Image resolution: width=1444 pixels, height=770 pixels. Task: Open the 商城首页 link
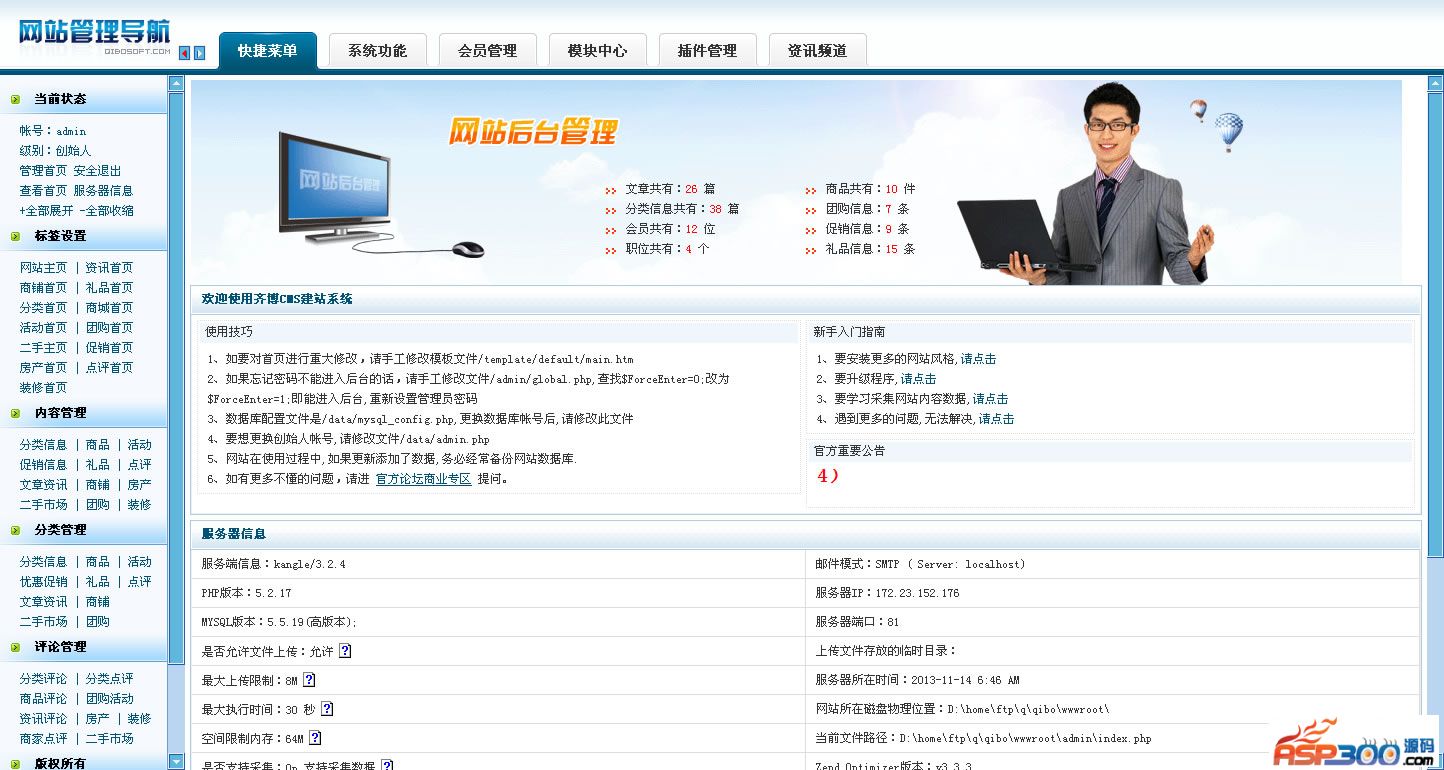click(109, 308)
